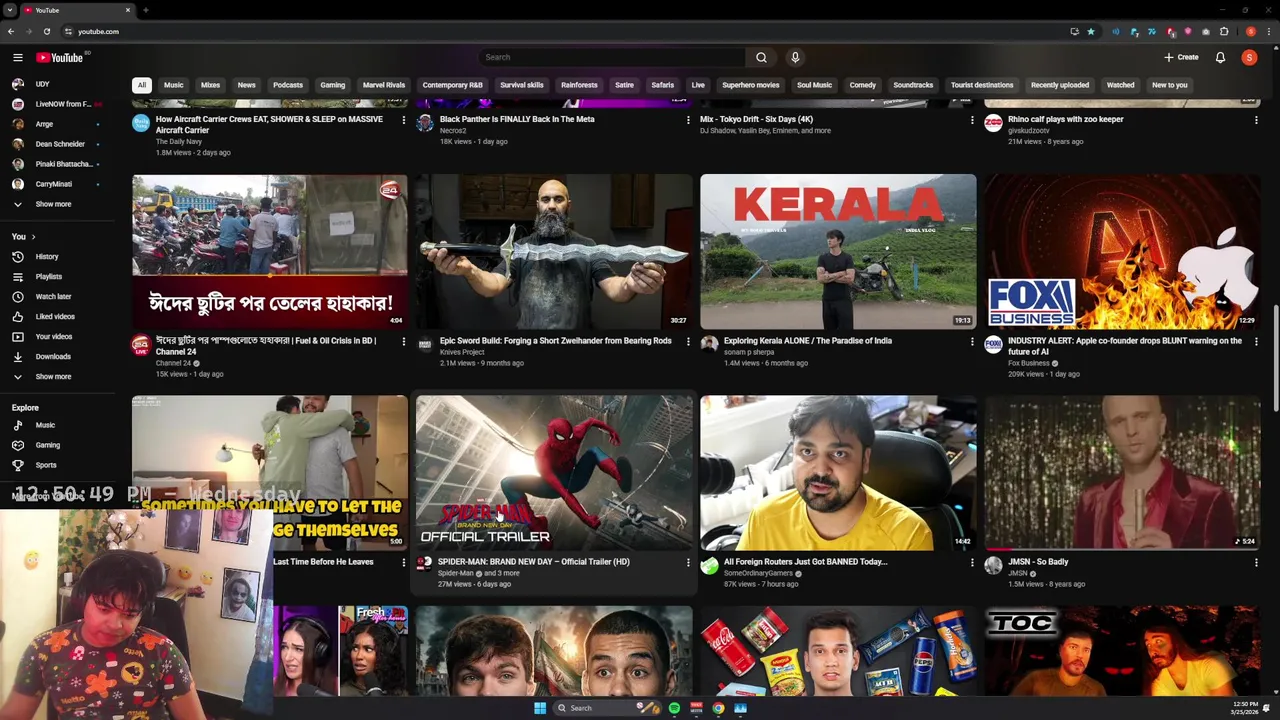
Task: Open Dean Schneider subscription channel
Action: point(60,144)
